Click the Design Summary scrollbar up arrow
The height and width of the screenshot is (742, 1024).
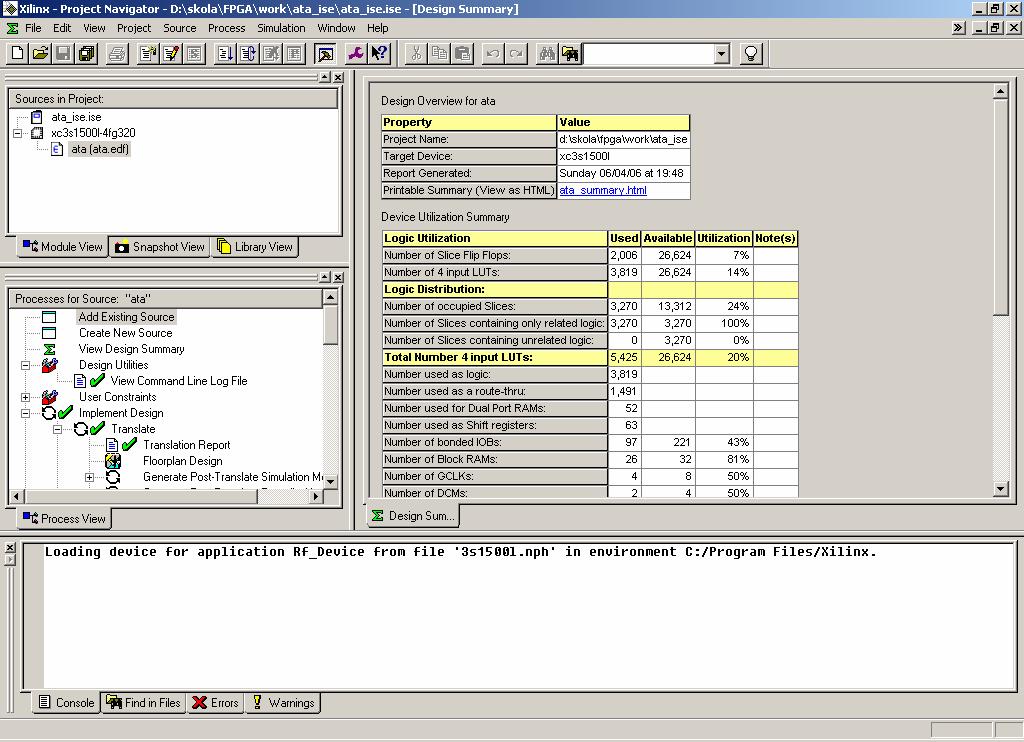(x=1000, y=91)
